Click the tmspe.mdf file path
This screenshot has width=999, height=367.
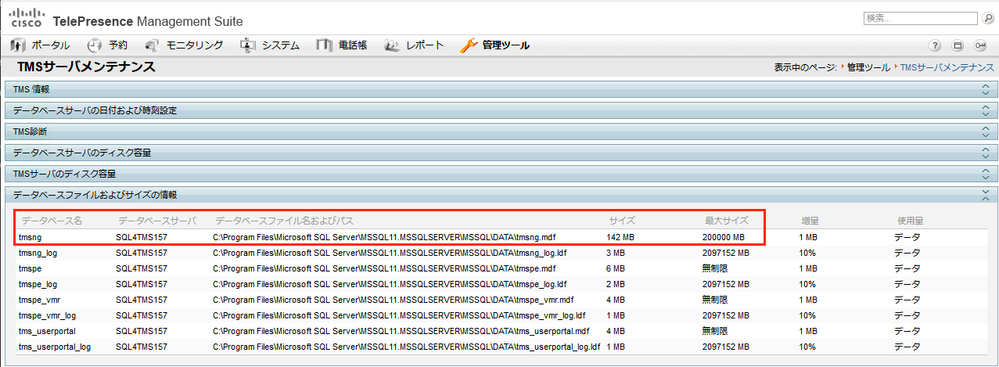click(x=384, y=269)
